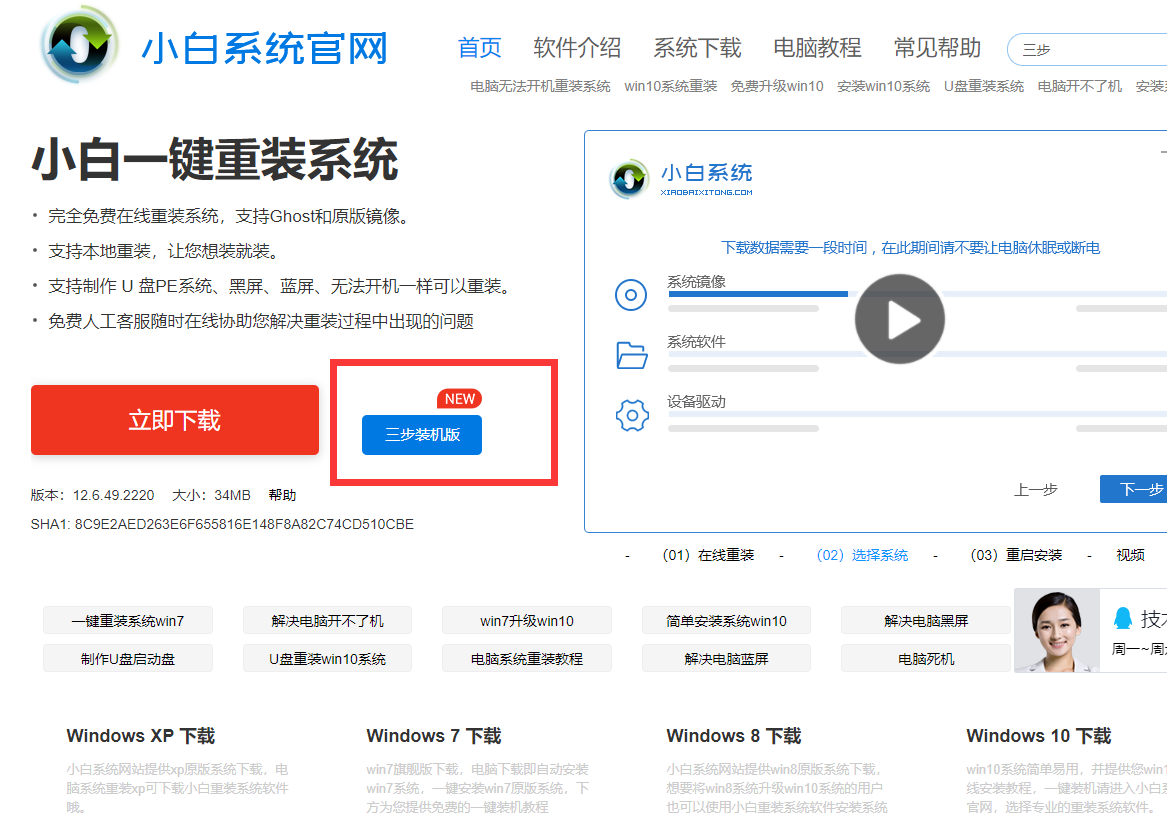
Task: Click the 立即下载 button
Action: pos(175,420)
